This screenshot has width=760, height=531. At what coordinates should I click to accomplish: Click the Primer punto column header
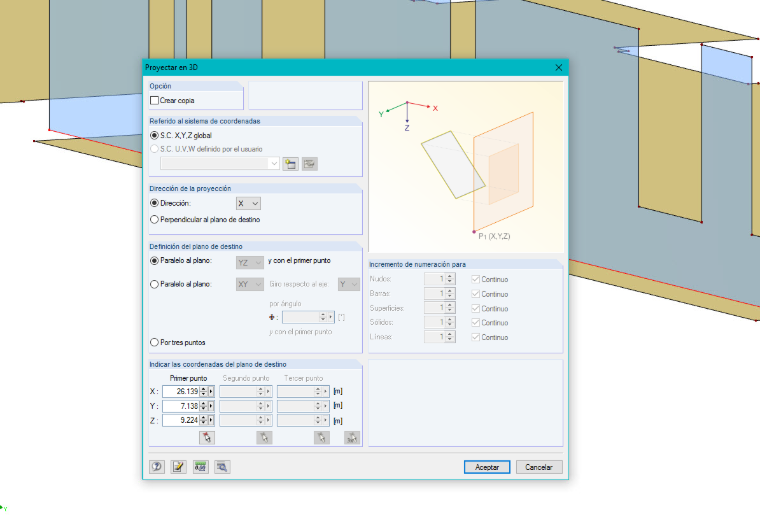188,378
